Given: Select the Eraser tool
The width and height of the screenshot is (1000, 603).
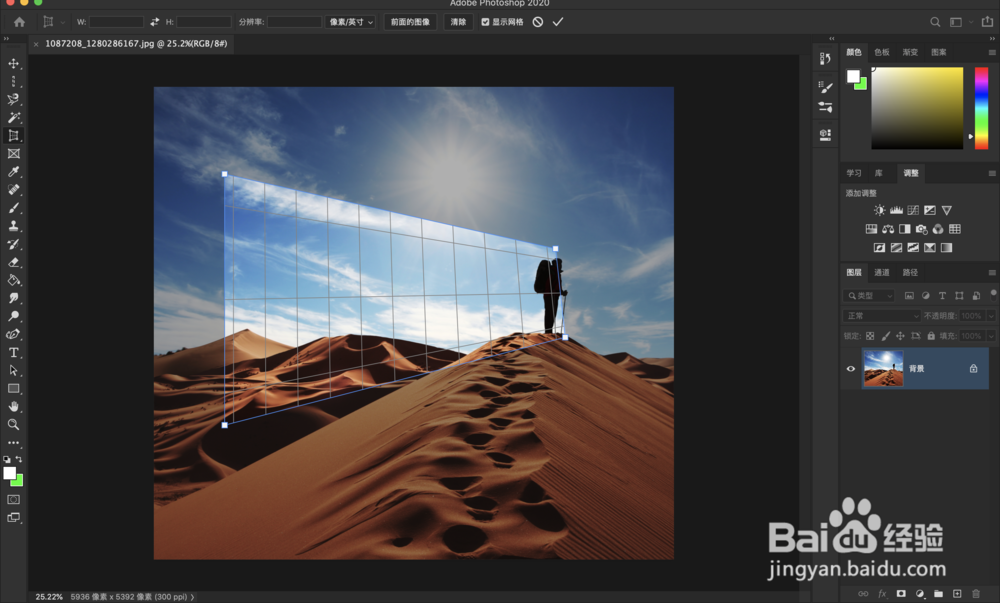Looking at the screenshot, I should tap(13, 262).
